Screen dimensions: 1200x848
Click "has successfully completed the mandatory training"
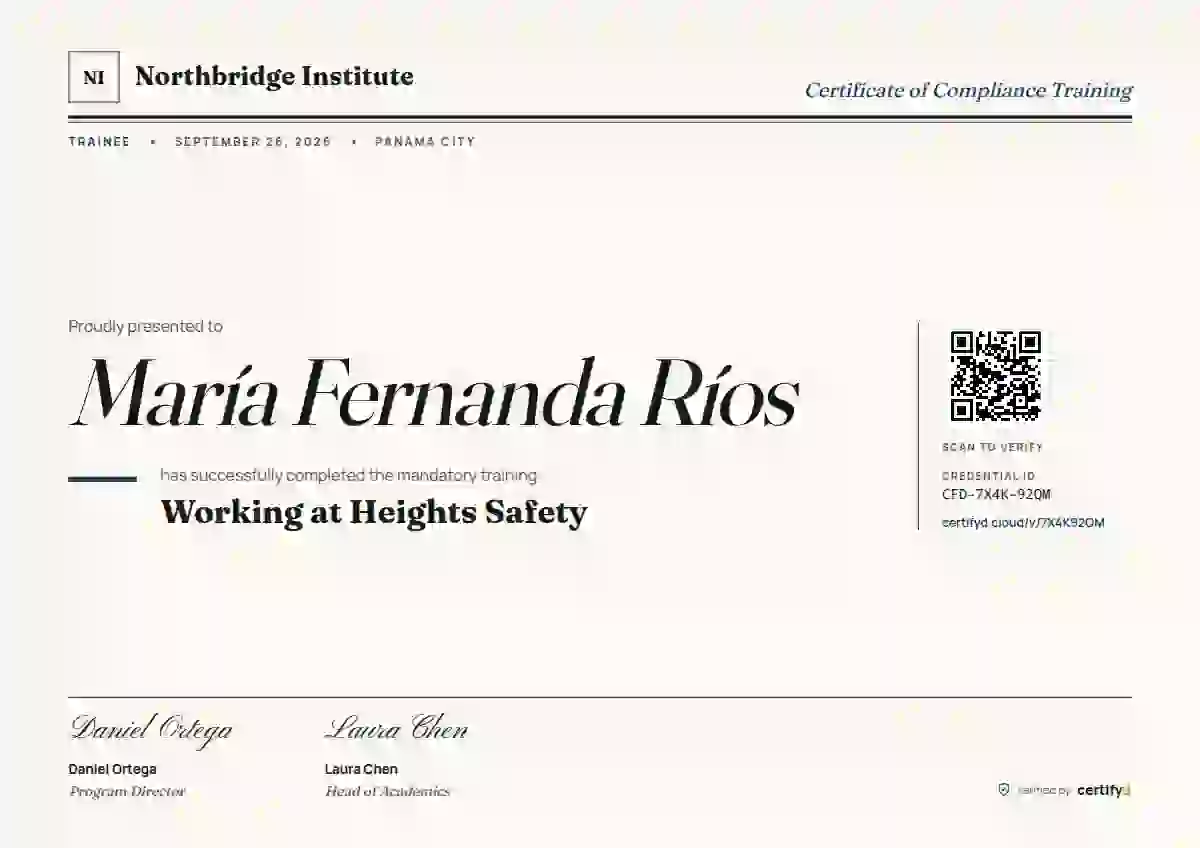pos(348,475)
